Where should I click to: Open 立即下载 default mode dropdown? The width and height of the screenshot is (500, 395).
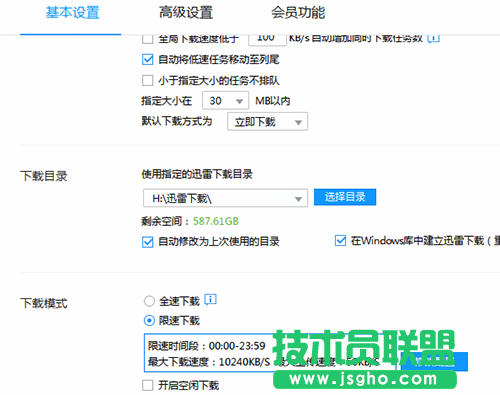point(267,122)
